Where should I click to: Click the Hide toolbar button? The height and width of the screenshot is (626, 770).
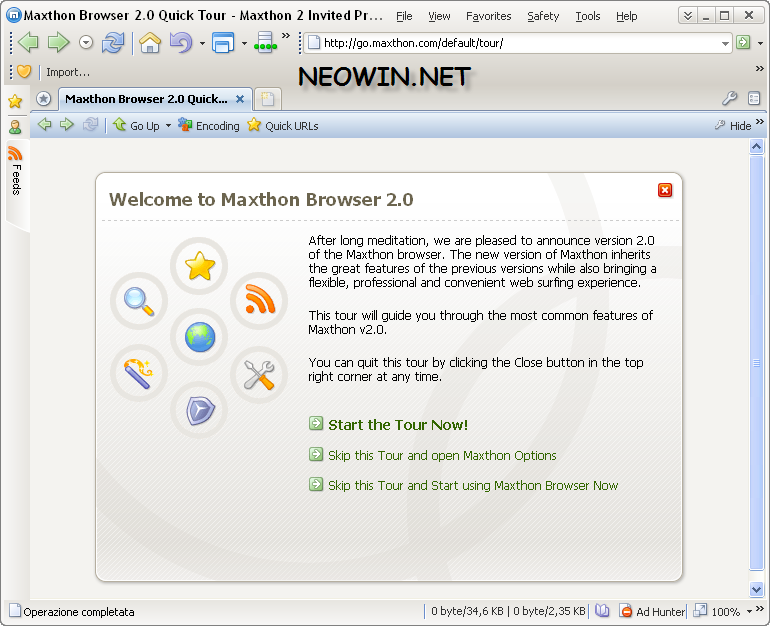733,126
